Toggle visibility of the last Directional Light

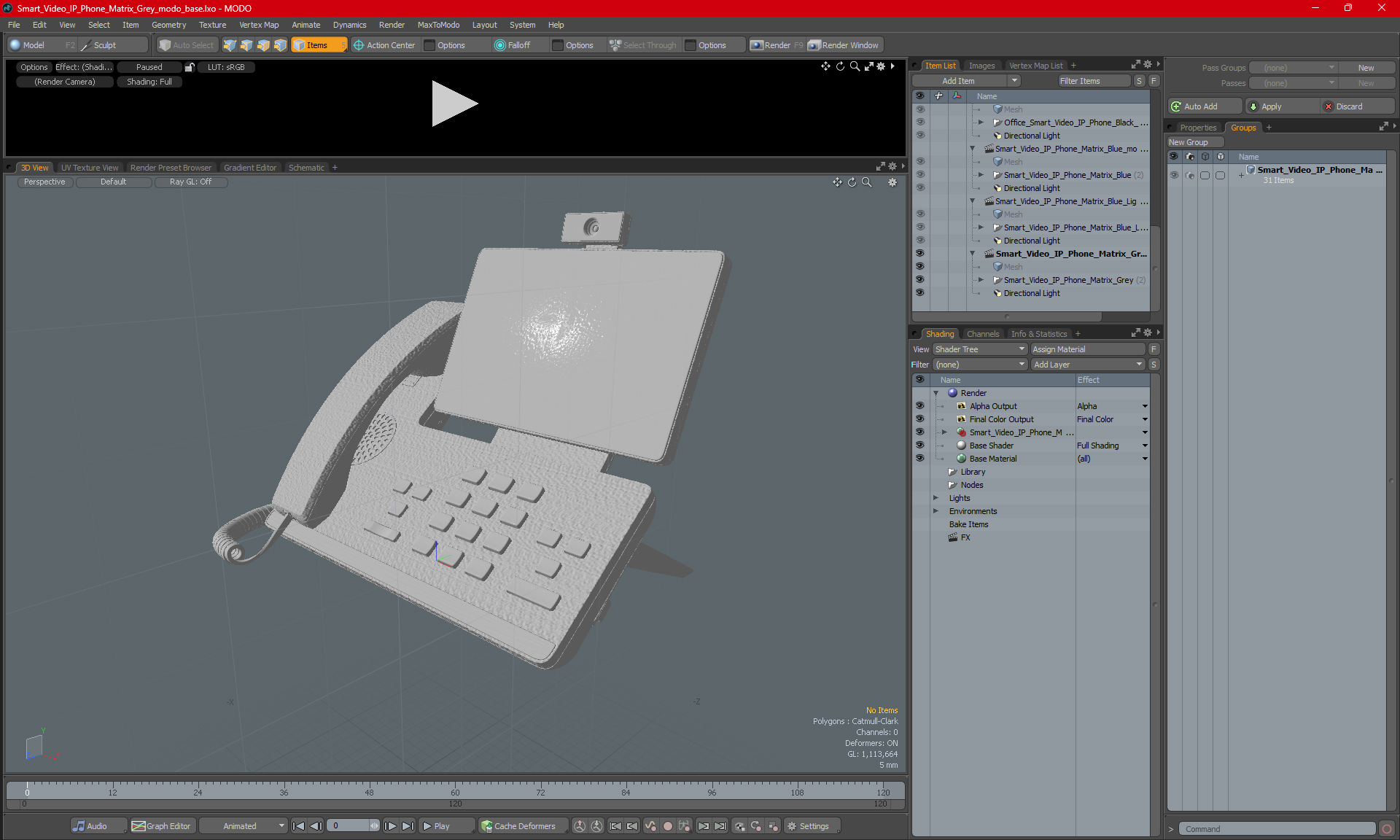coord(919,293)
